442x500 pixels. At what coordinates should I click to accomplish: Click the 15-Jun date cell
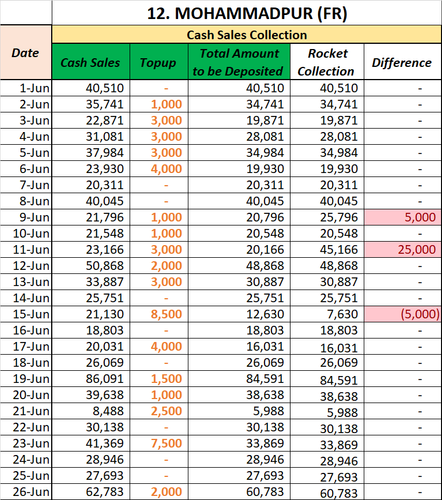[x=26, y=314]
